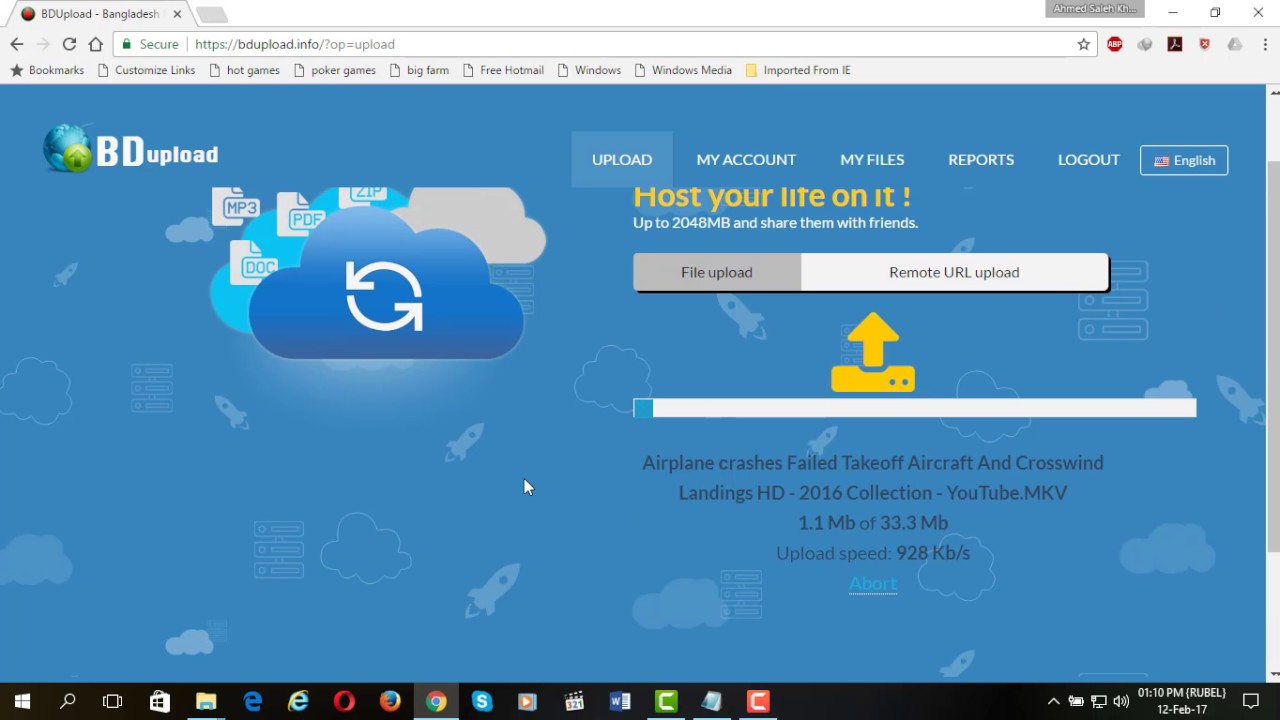Viewport: 1280px width, 720px height.
Task: Switch to Chrome on the taskbar
Action: (x=436, y=701)
